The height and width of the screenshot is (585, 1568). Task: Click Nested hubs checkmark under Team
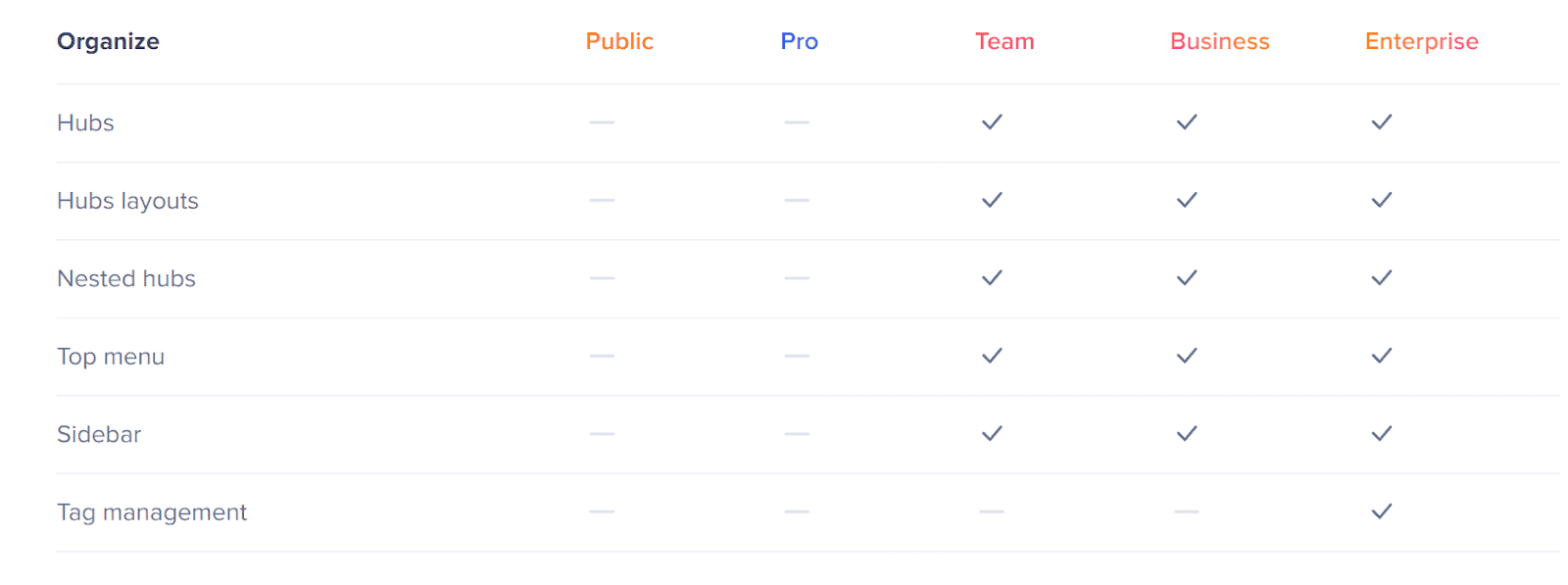992,278
